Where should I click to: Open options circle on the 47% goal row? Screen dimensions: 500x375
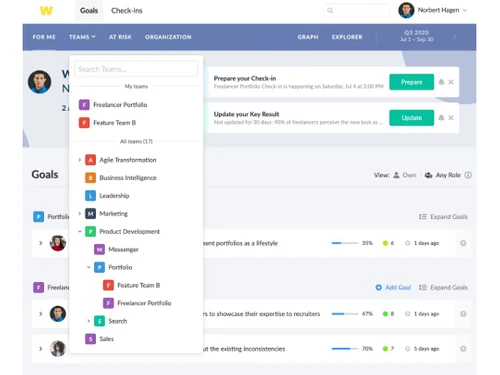(x=463, y=314)
